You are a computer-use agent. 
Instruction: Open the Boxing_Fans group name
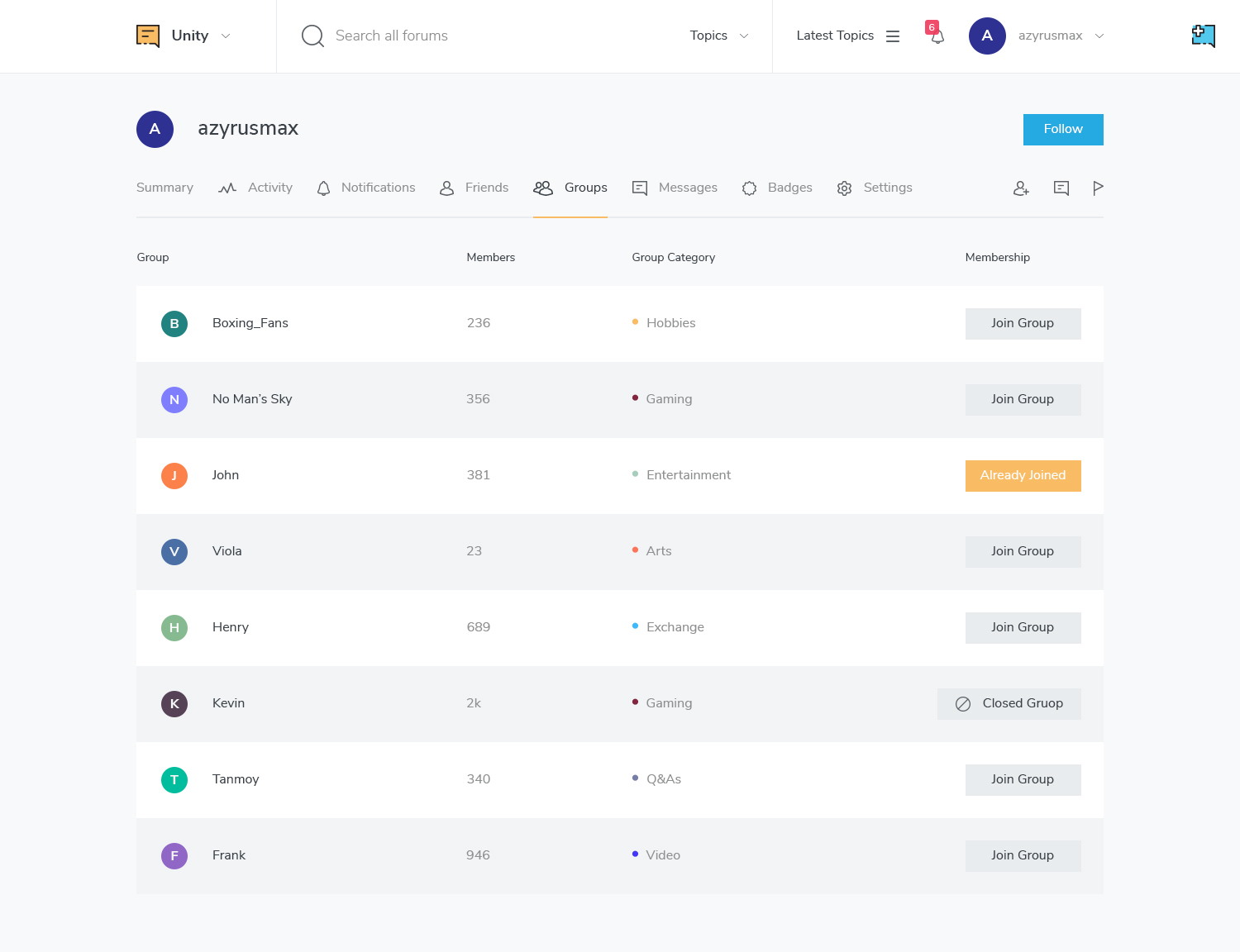tap(250, 323)
